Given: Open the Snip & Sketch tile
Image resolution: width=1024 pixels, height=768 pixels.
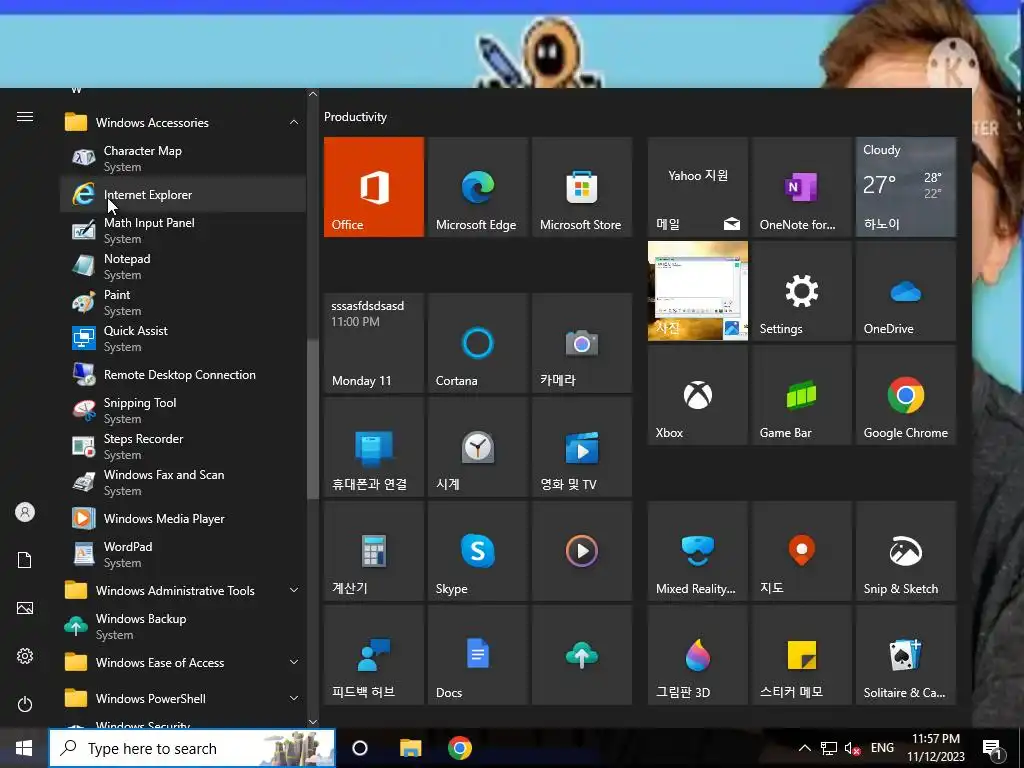Looking at the screenshot, I should click(x=906, y=551).
